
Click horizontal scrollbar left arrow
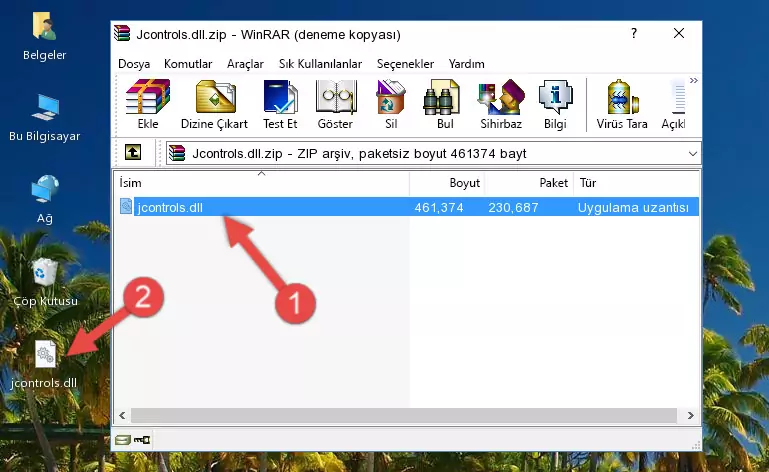coord(122,416)
